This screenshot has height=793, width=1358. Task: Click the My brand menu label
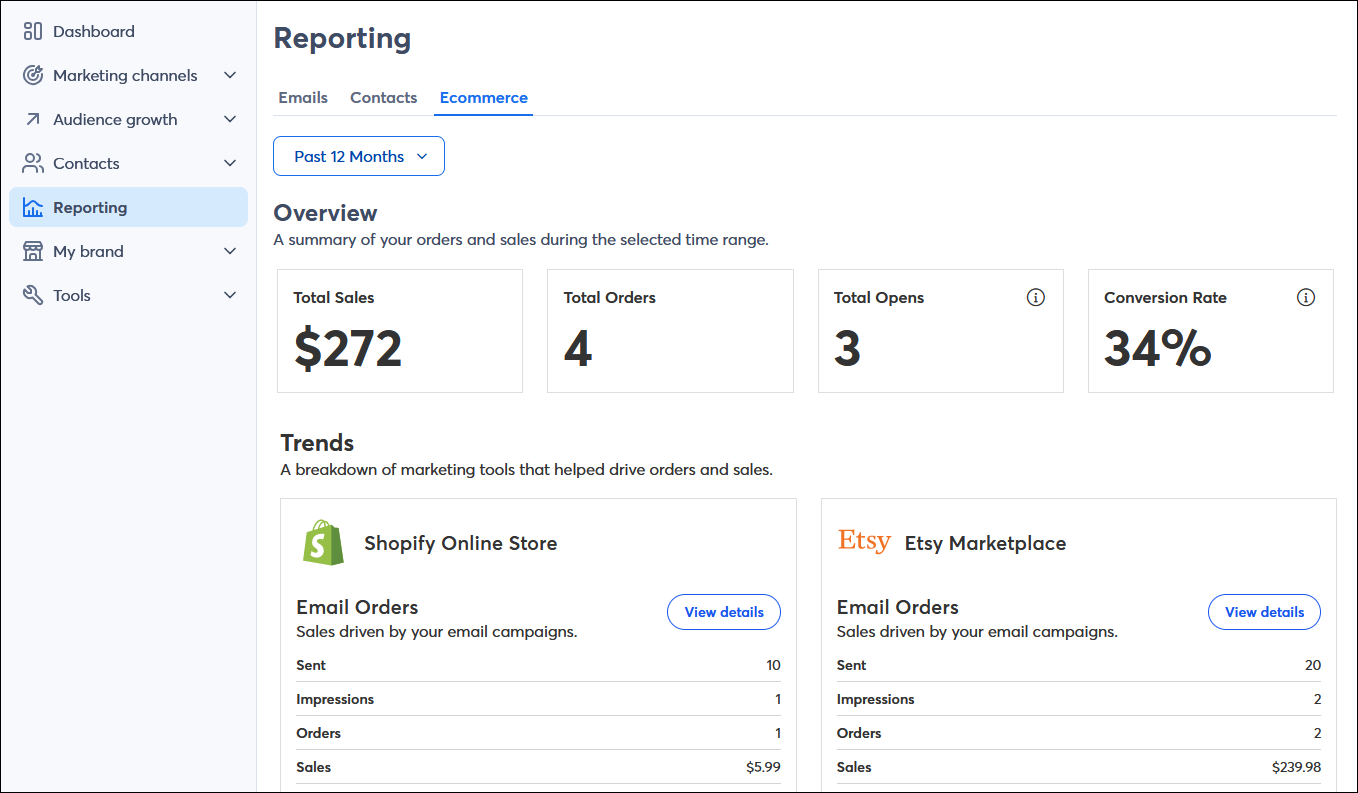(88, 251)
